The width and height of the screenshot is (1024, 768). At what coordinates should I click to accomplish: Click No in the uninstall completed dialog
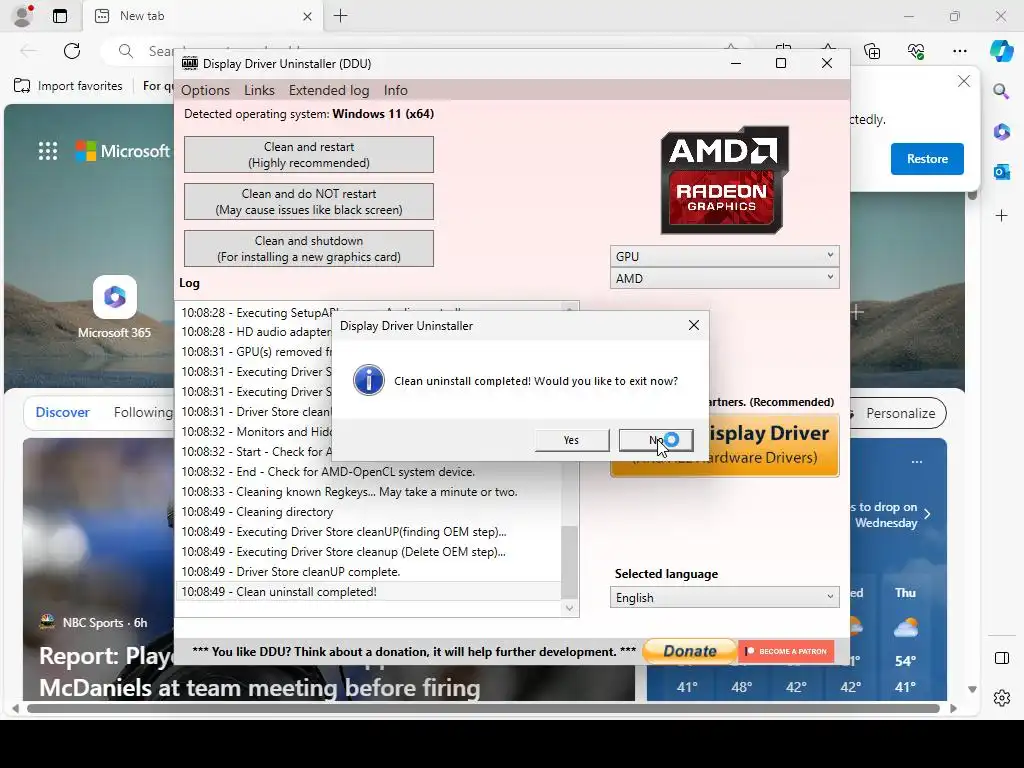coord(656,440)
